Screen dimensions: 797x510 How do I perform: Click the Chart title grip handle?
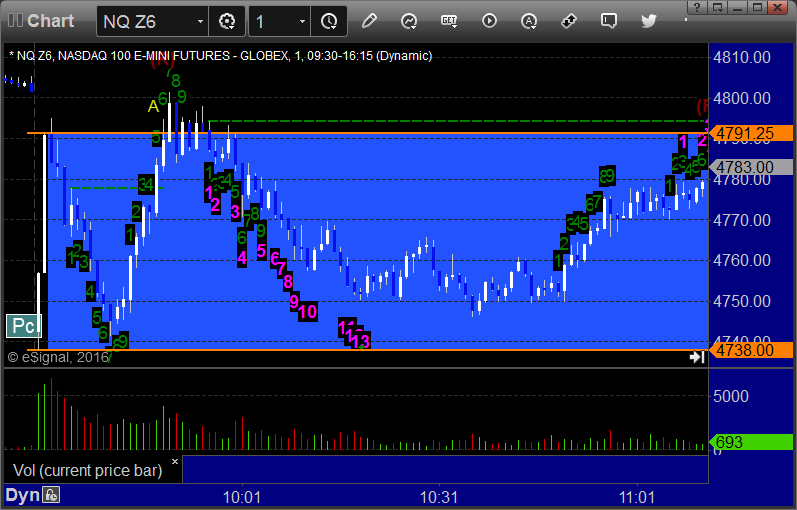15,21
